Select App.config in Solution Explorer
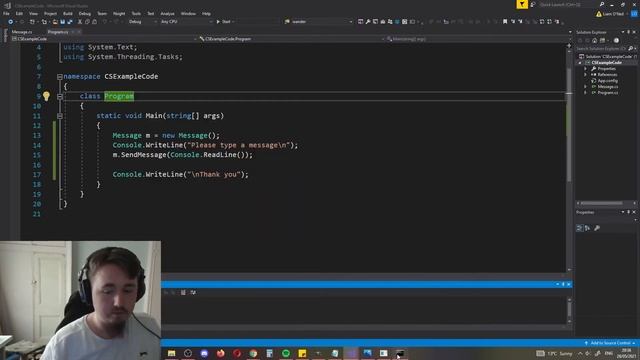 pyautogui.click(x=607, y=81)
